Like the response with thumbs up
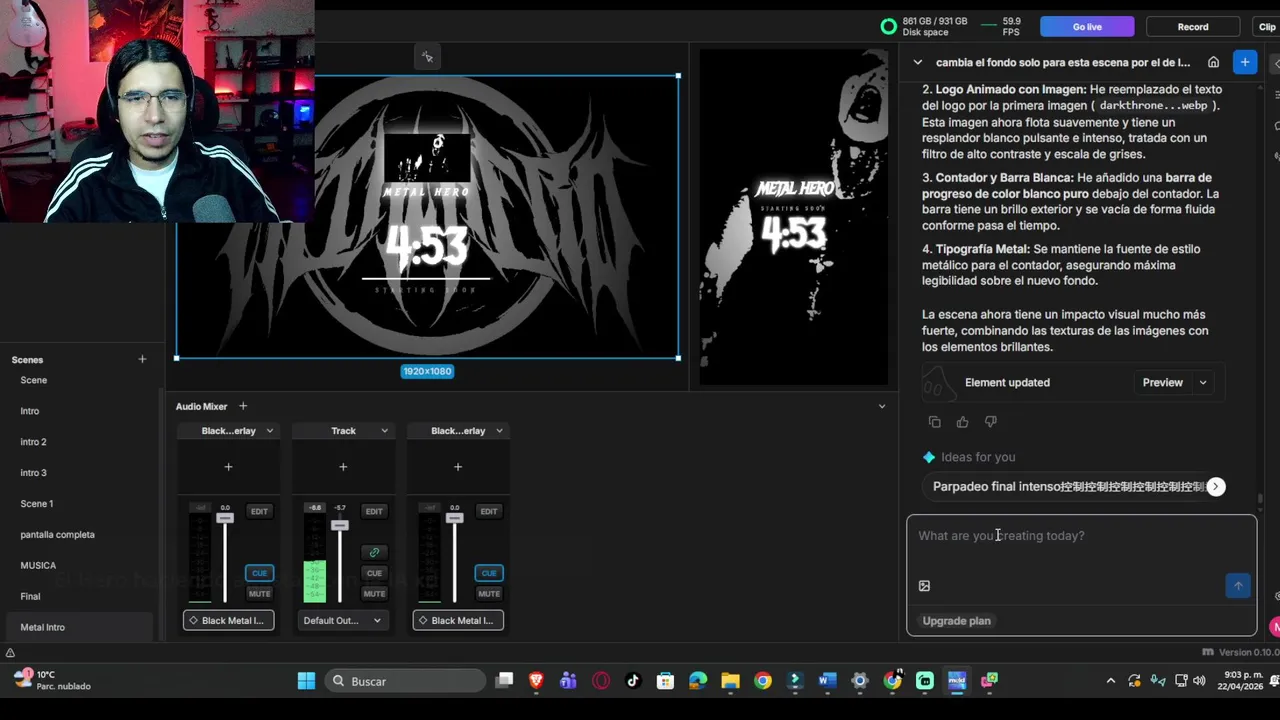 pos(962,422)
